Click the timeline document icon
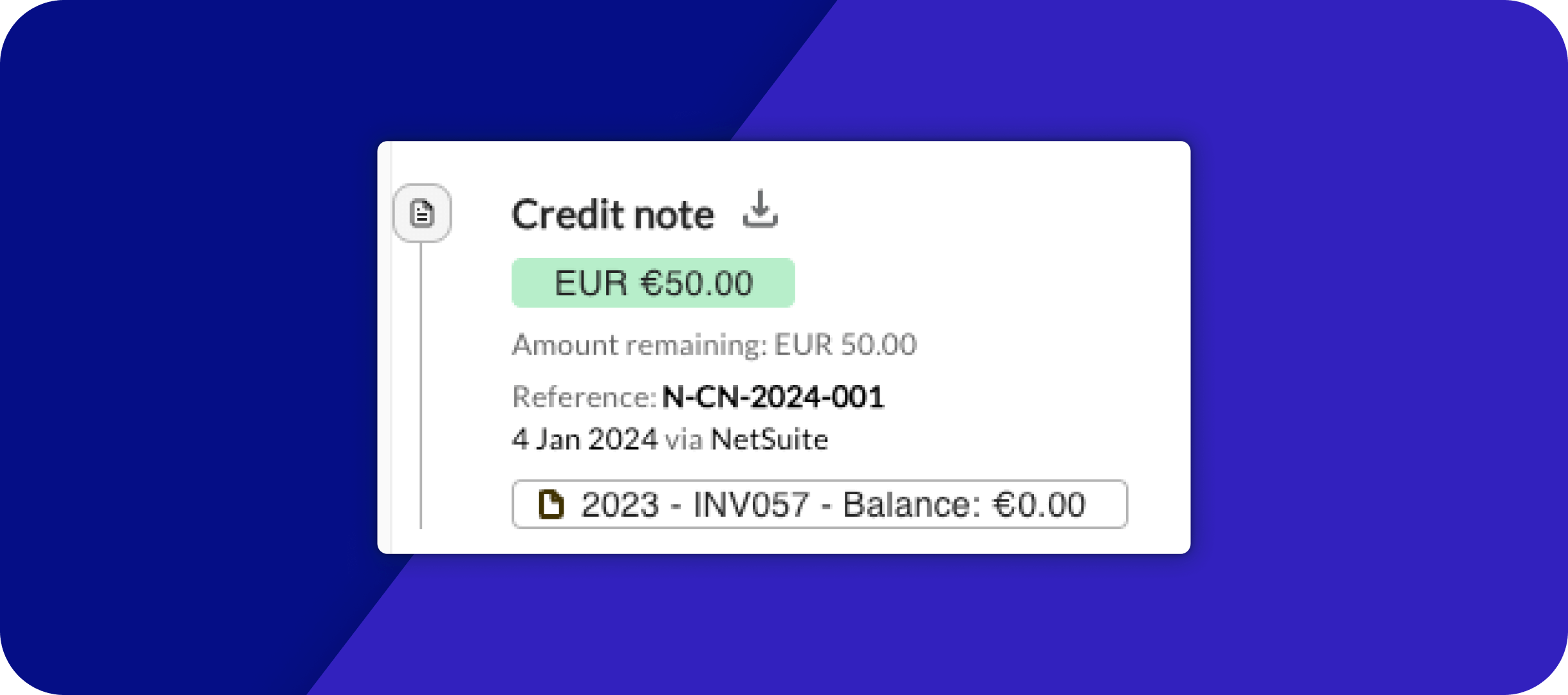This screenshot has height=695, width=1568. pos(422,213)
